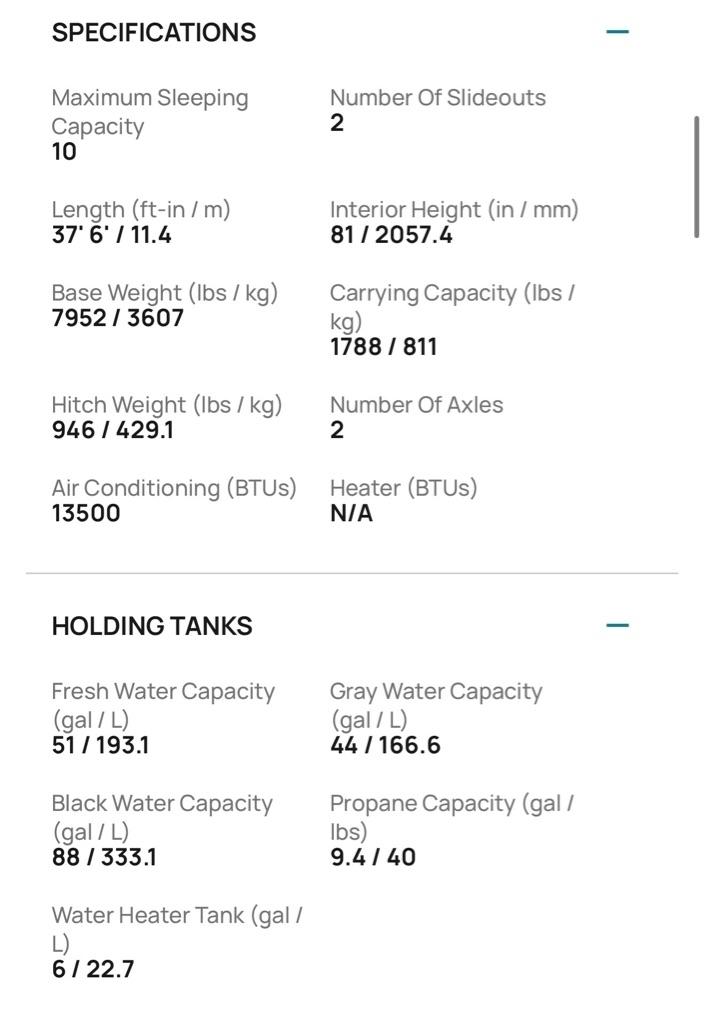
Task: Click gray water value 44 / 166.6
Action: tap(385, 745)
